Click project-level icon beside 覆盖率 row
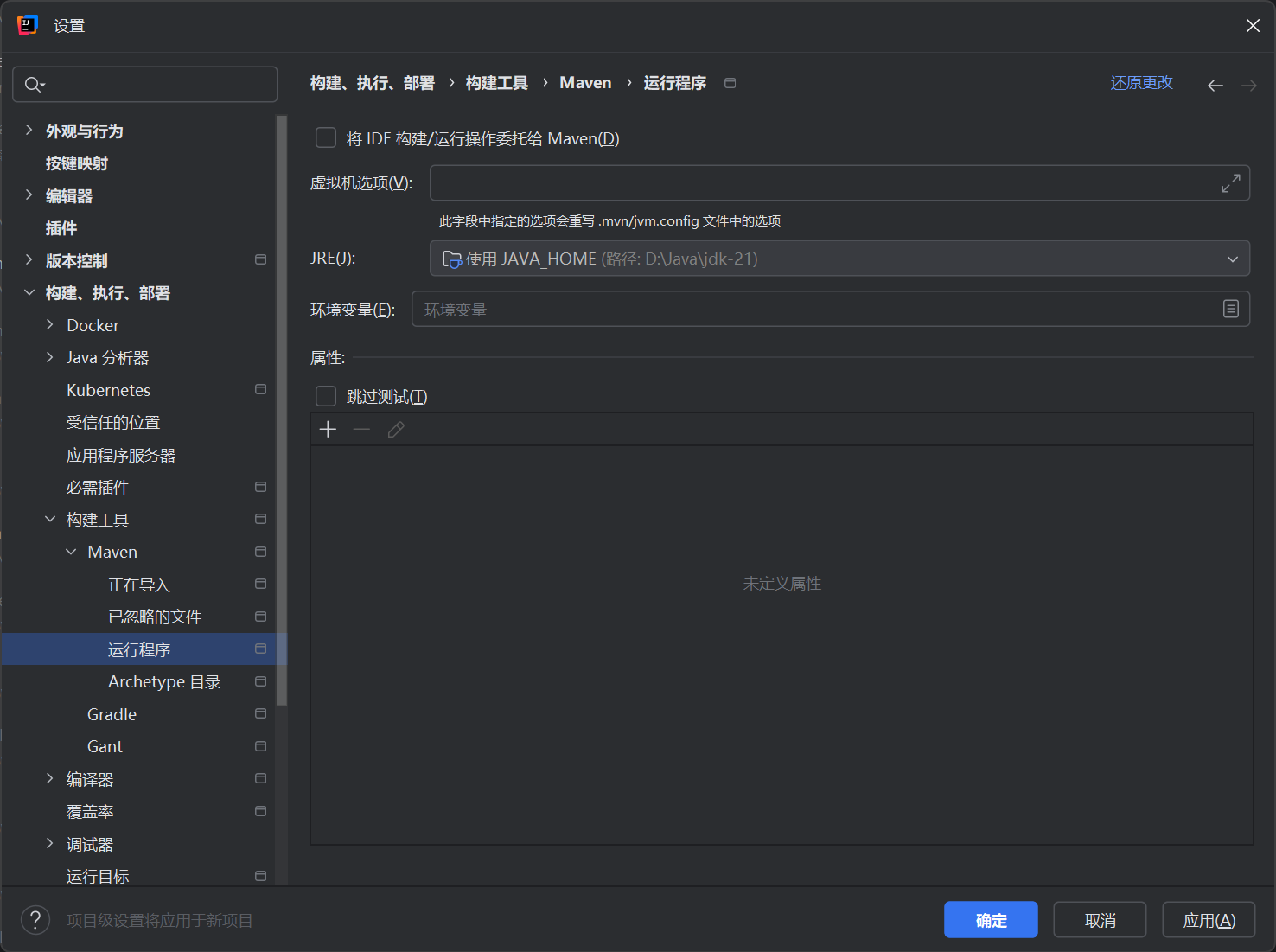The width and height of the screenshot is (1276, 952). pos(260,811)
